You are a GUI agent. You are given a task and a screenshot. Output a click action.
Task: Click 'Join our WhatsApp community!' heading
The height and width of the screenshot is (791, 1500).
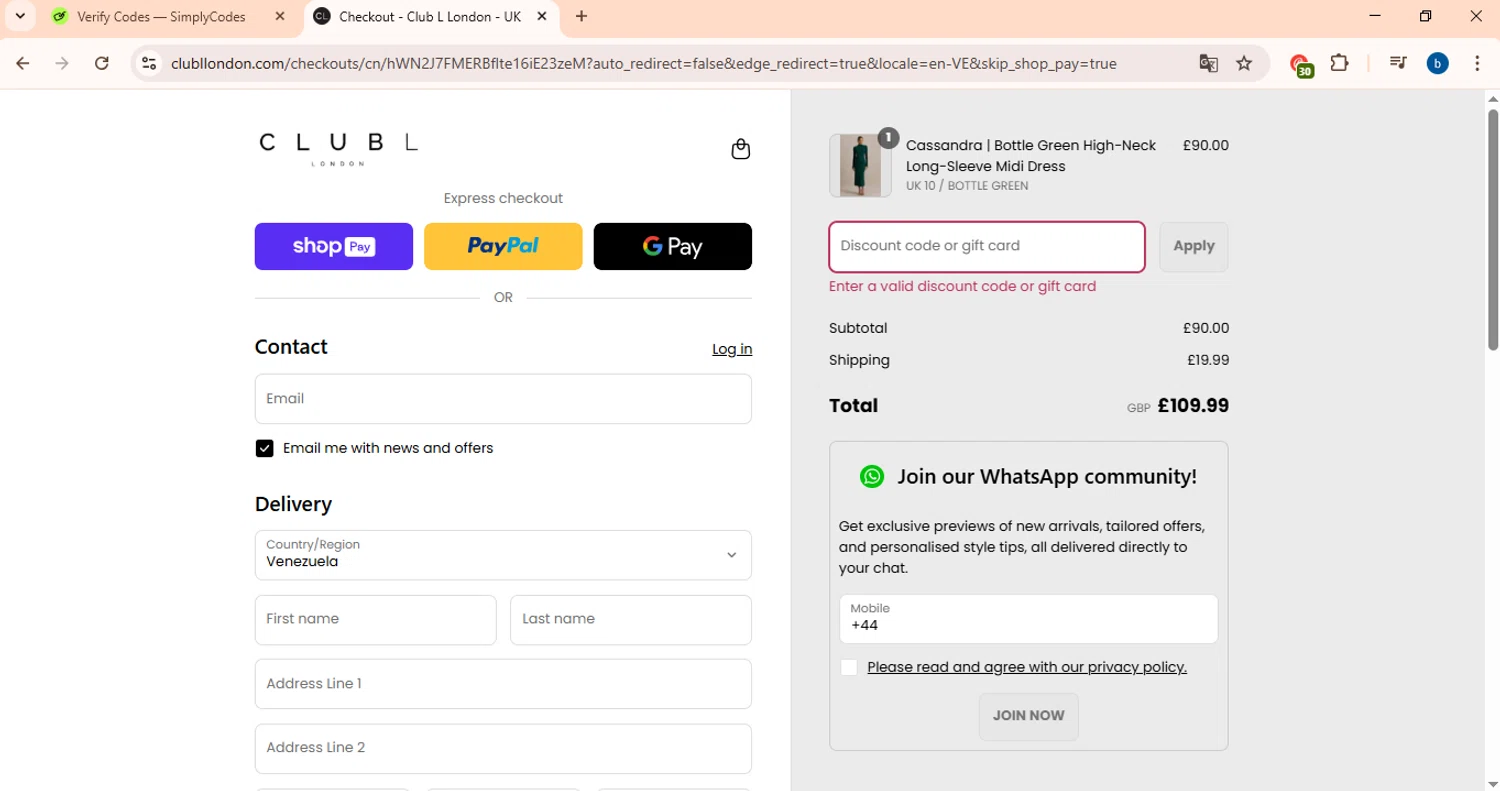[x=1046, y=476]
